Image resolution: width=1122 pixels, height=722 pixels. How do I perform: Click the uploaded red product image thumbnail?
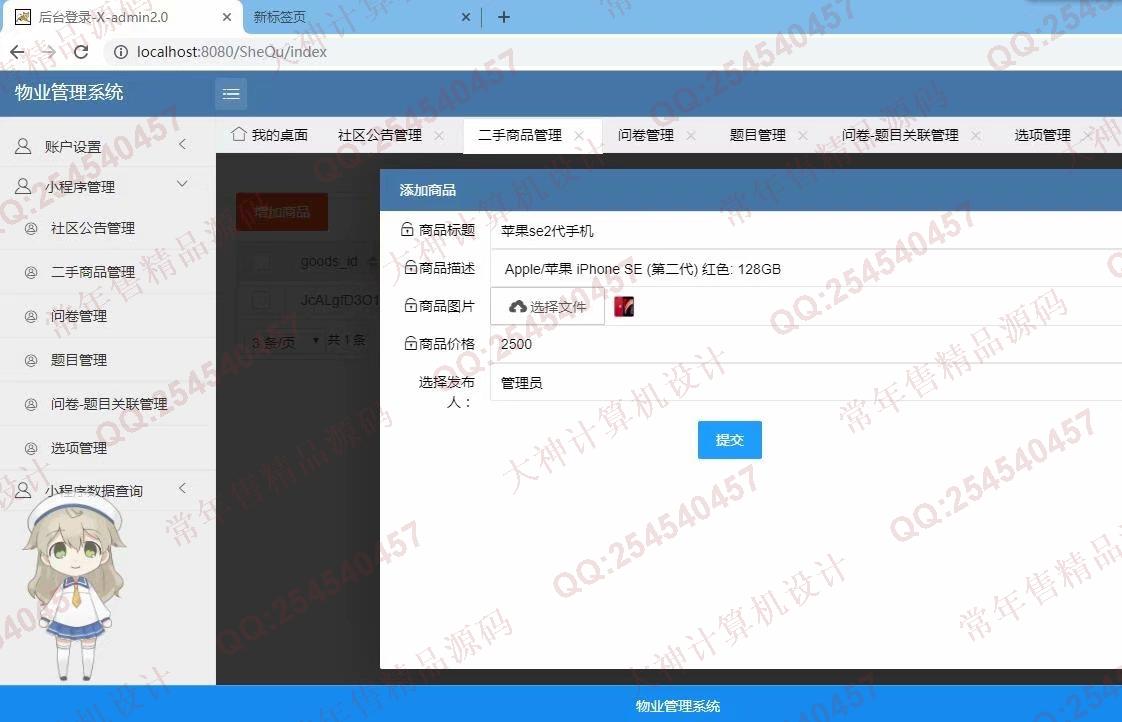point(624,307)
